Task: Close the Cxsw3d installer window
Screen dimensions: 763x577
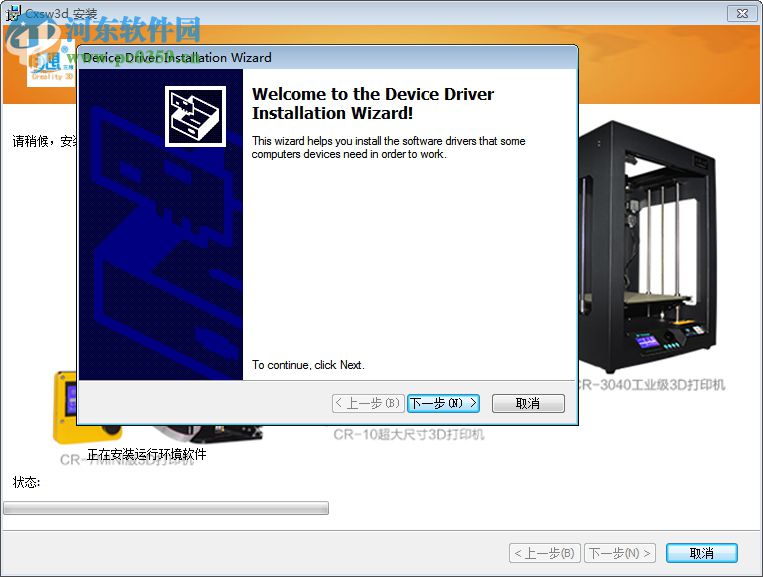Action: click(742, 14)
